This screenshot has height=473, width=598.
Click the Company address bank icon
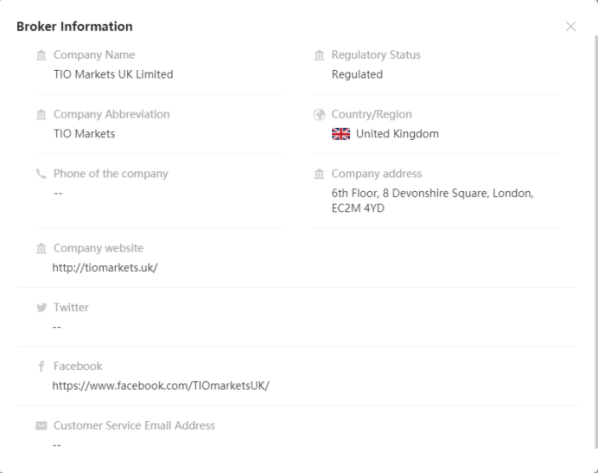click(x=319, y=174)
